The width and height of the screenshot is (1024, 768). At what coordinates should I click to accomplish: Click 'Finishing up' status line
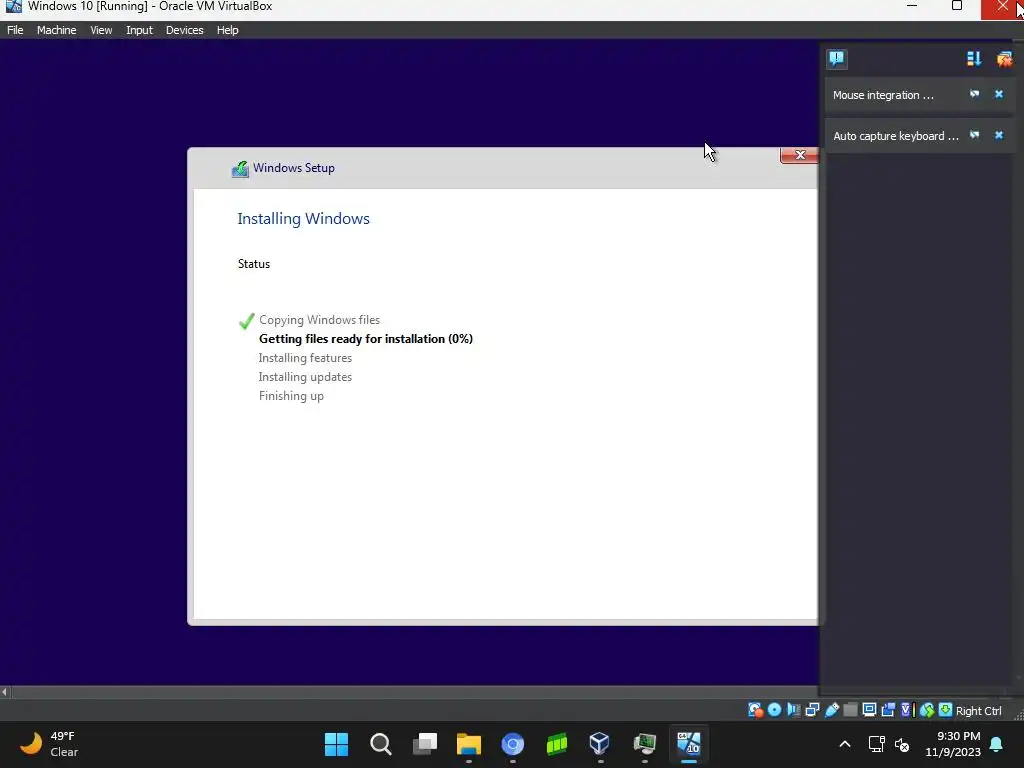(x=291, y=396)
